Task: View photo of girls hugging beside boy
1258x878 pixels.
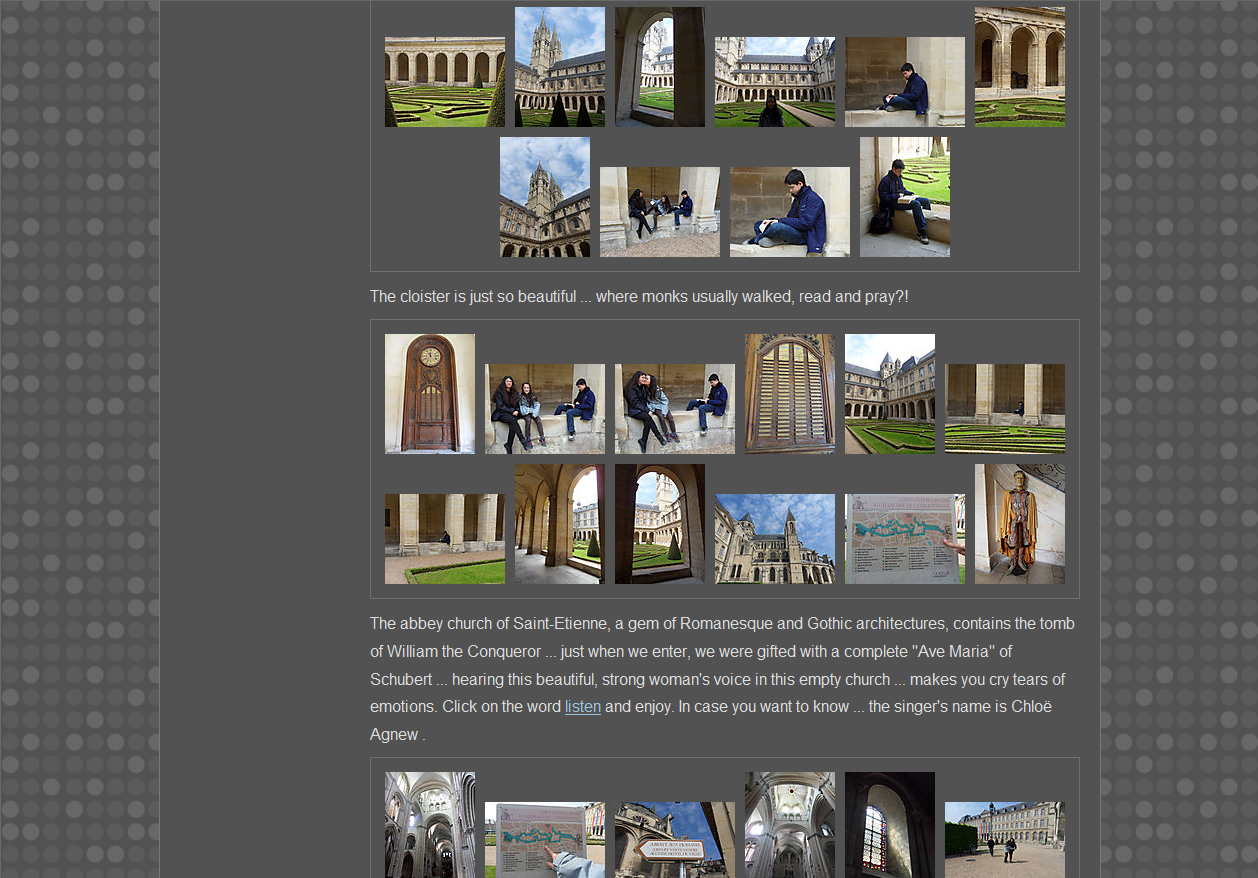Action: click(674, 408)
